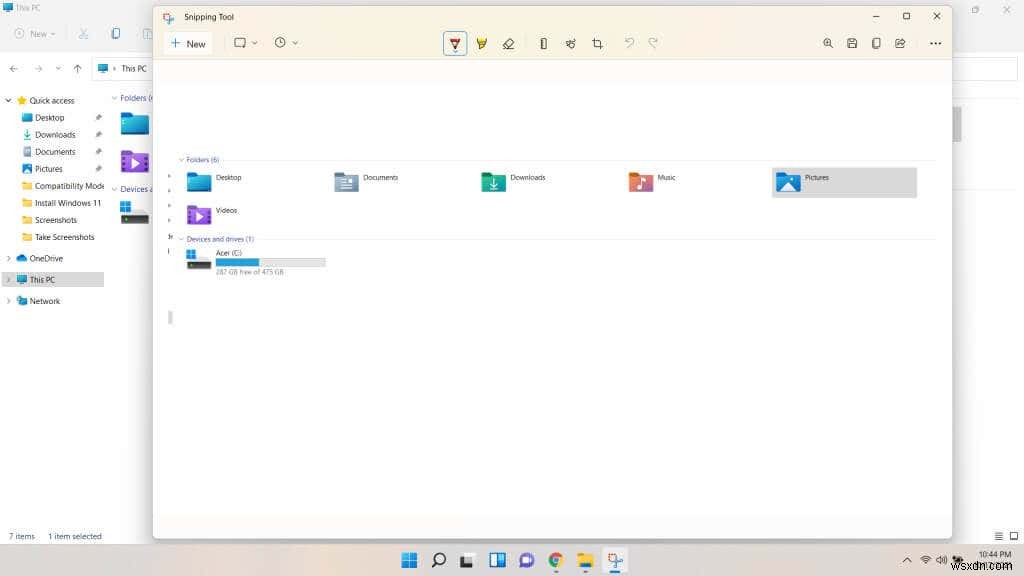
Task: Open the image crop tool
Action: click(x=597, y=43)
